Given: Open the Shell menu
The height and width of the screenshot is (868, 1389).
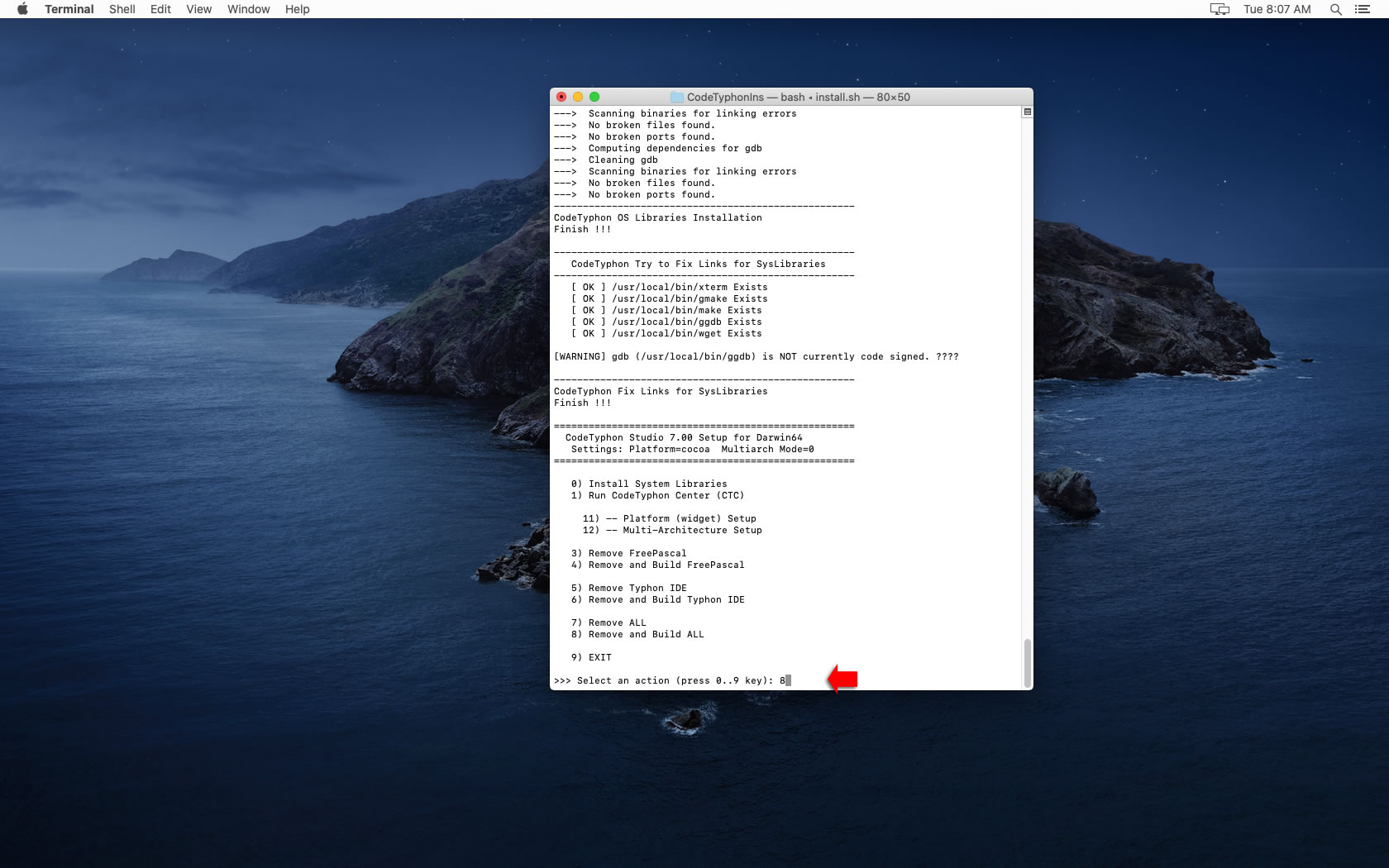Looking at the screenshot, I should [x=122, y=9].
